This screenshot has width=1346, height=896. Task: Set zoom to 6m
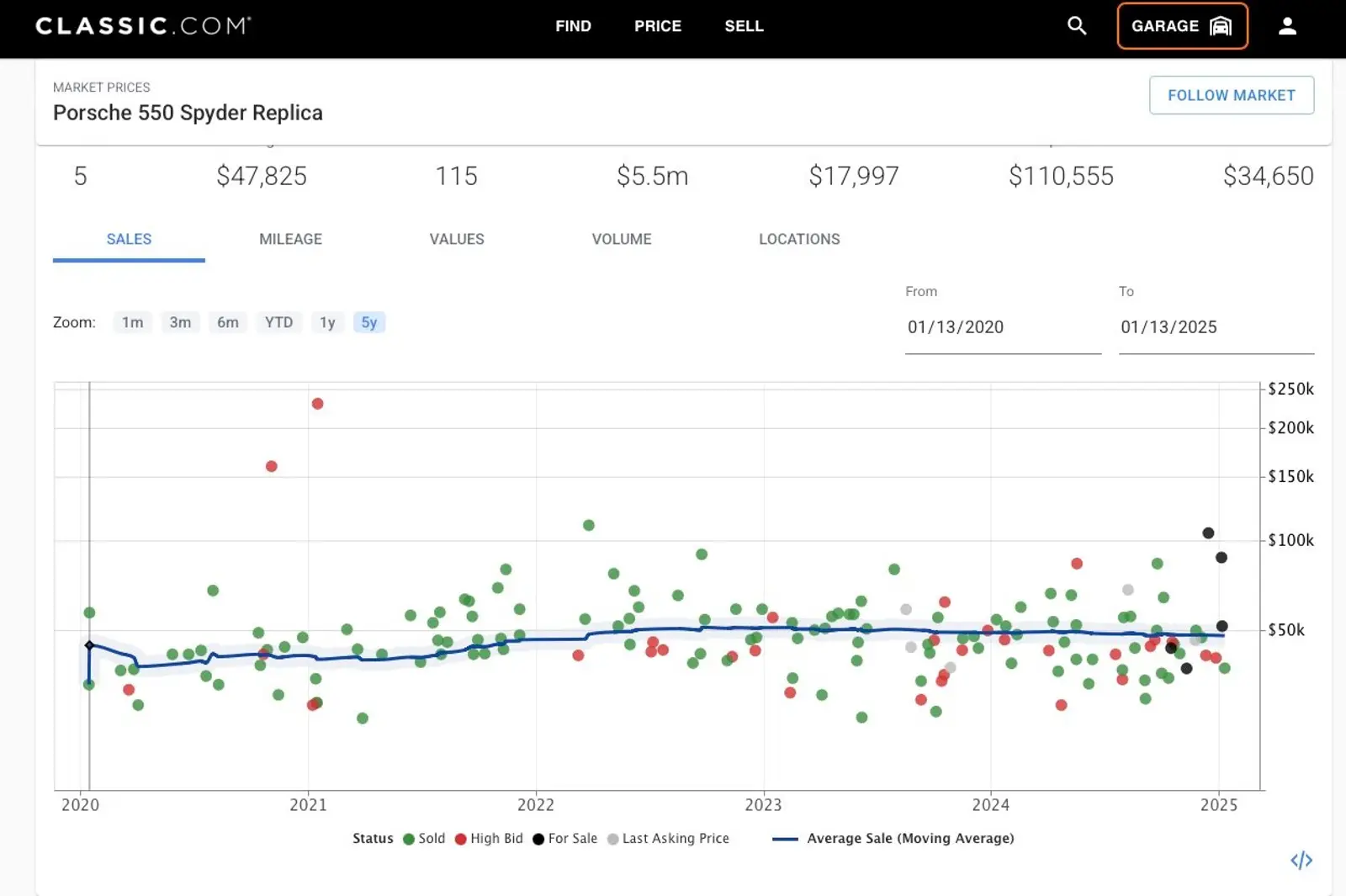pyautogui.click(x=228, y=322)
